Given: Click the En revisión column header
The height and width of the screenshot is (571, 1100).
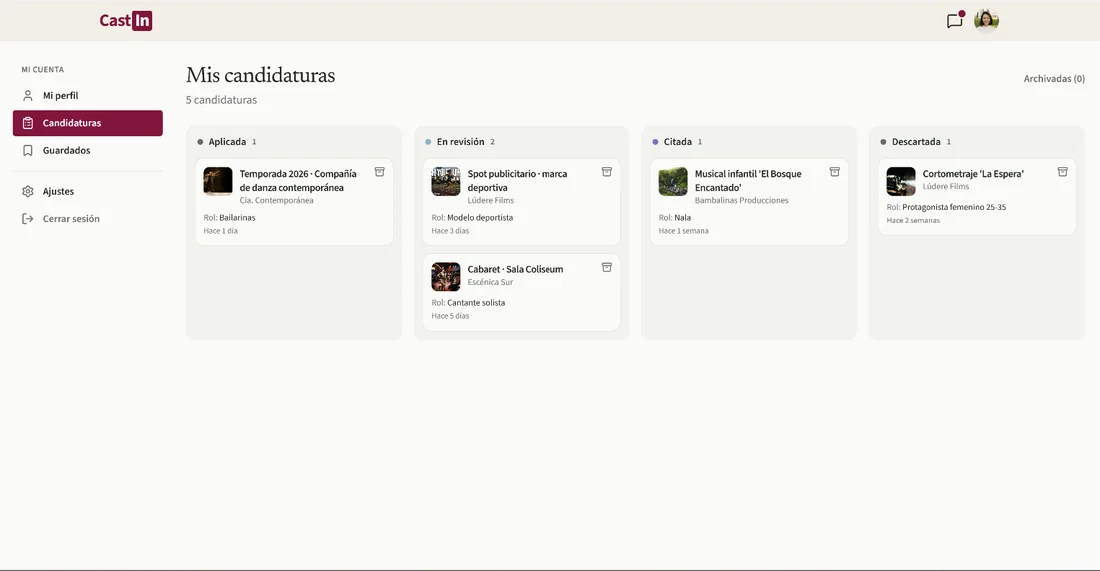Looking at the screenshot, I should pos(460,142).
